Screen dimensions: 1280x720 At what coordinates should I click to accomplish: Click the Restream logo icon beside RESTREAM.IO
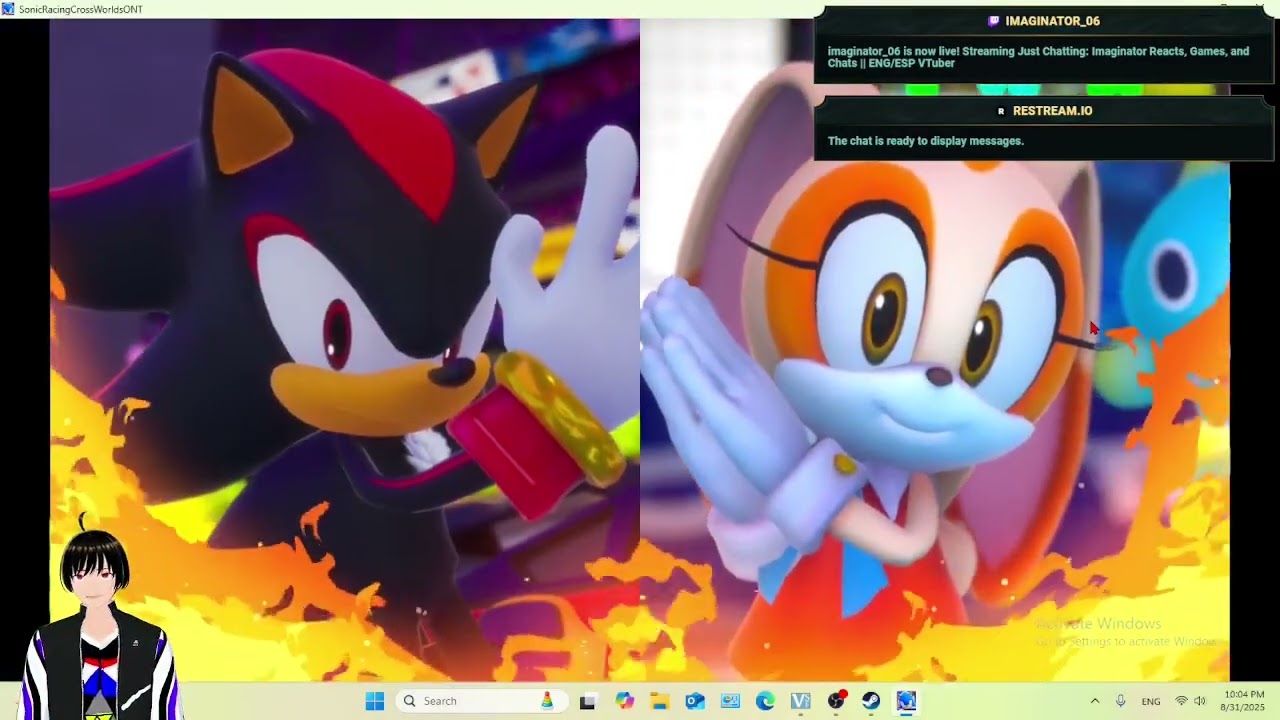[x=1001, y=111]
